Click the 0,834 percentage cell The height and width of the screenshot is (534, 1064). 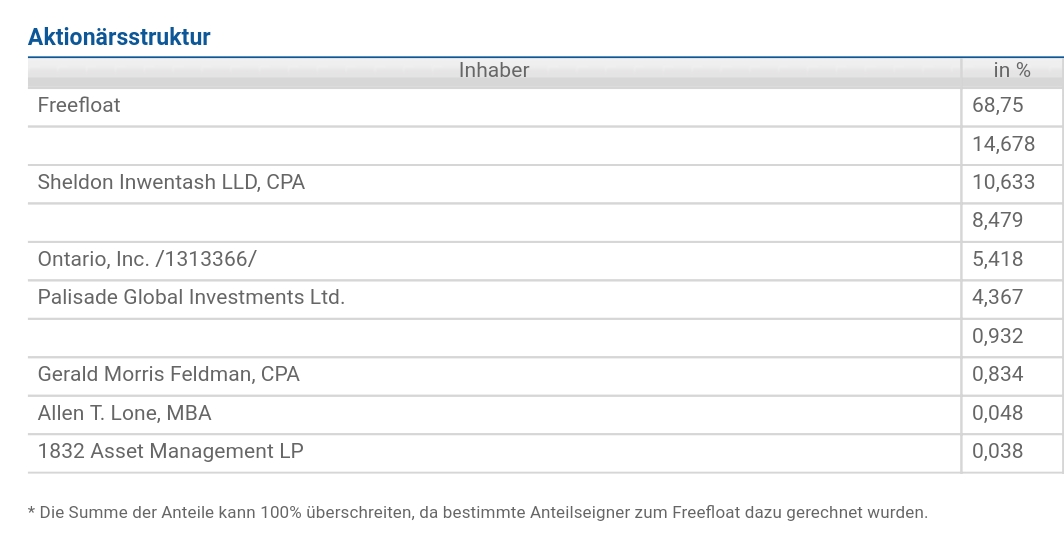tap(998, 374)
